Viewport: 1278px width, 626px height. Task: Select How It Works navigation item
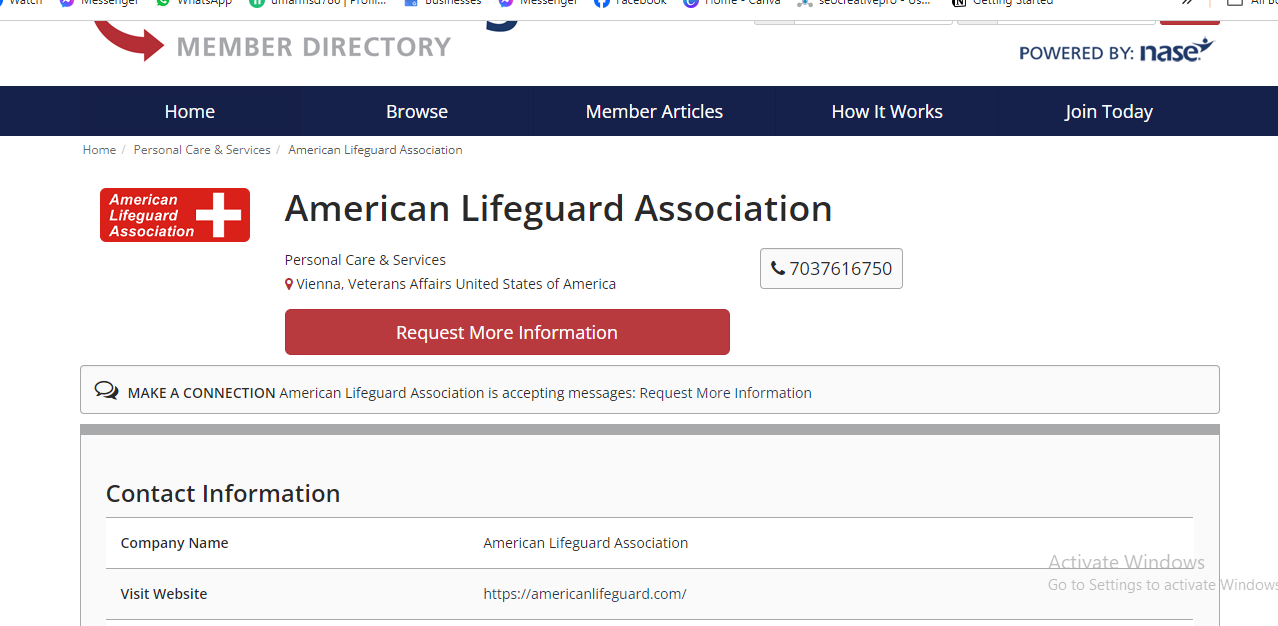click(887, 112)
